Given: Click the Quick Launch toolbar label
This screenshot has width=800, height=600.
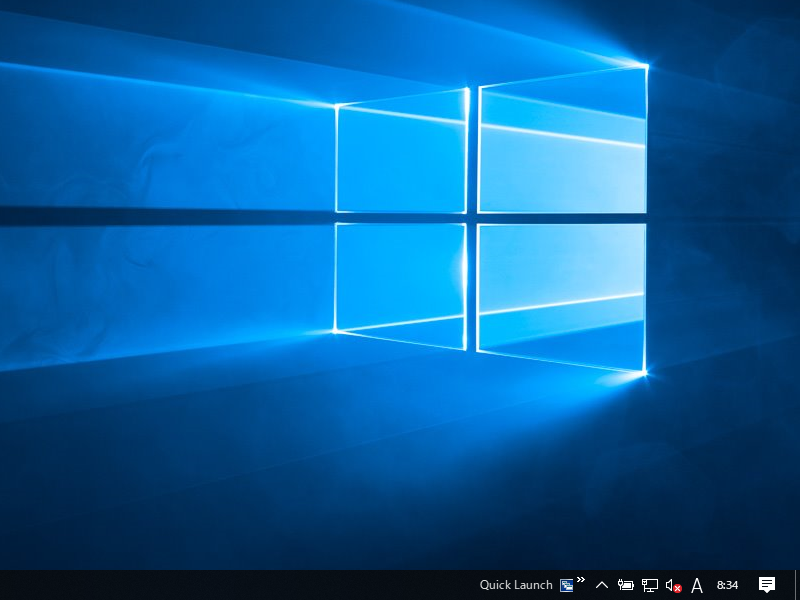Looking at the screenshot, I should point(516,585).
